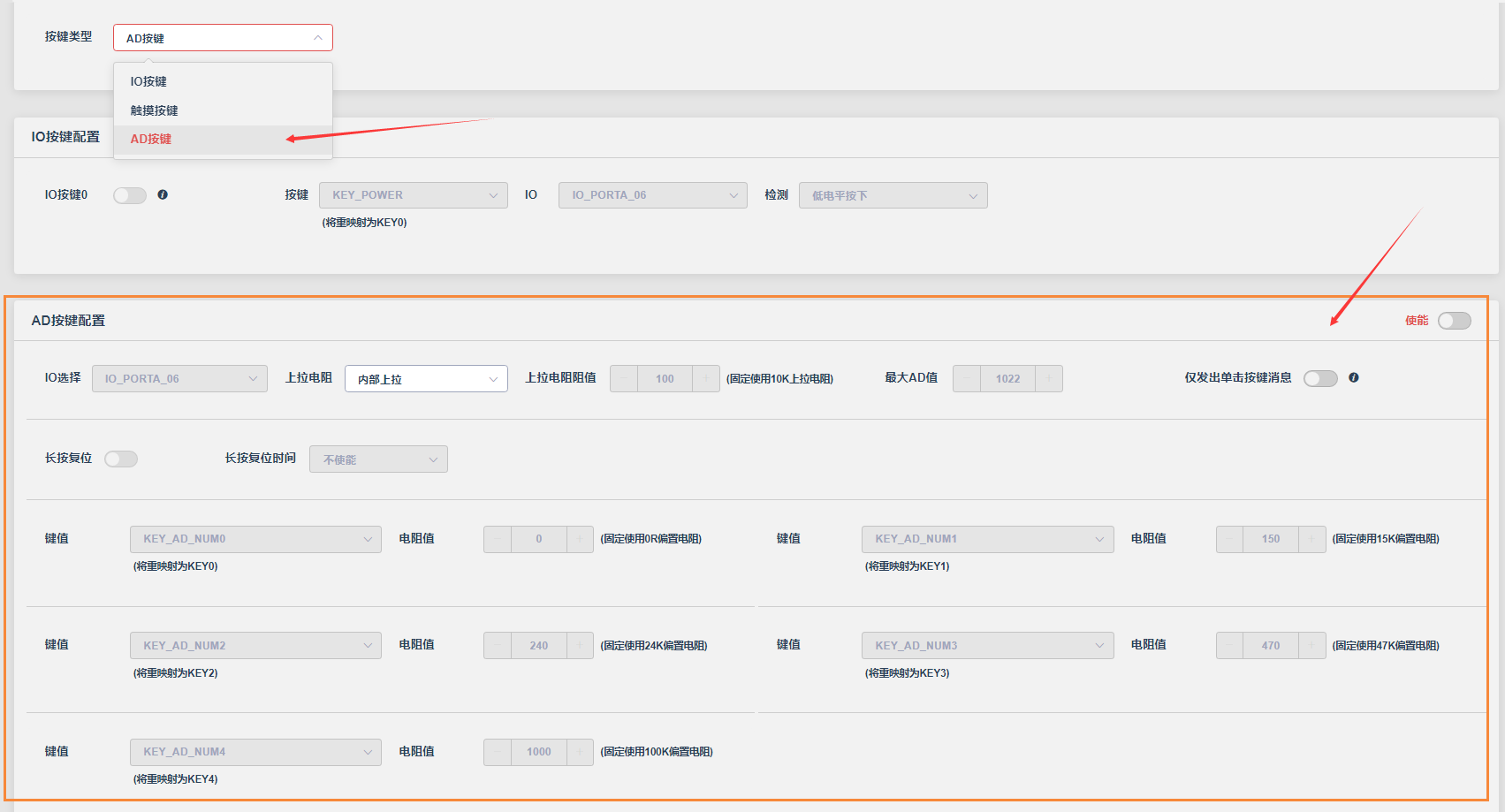1505x812 pixels.
Task: Choose 触摸按键 in the dropdown list
Action: click(x=223, y=110)
